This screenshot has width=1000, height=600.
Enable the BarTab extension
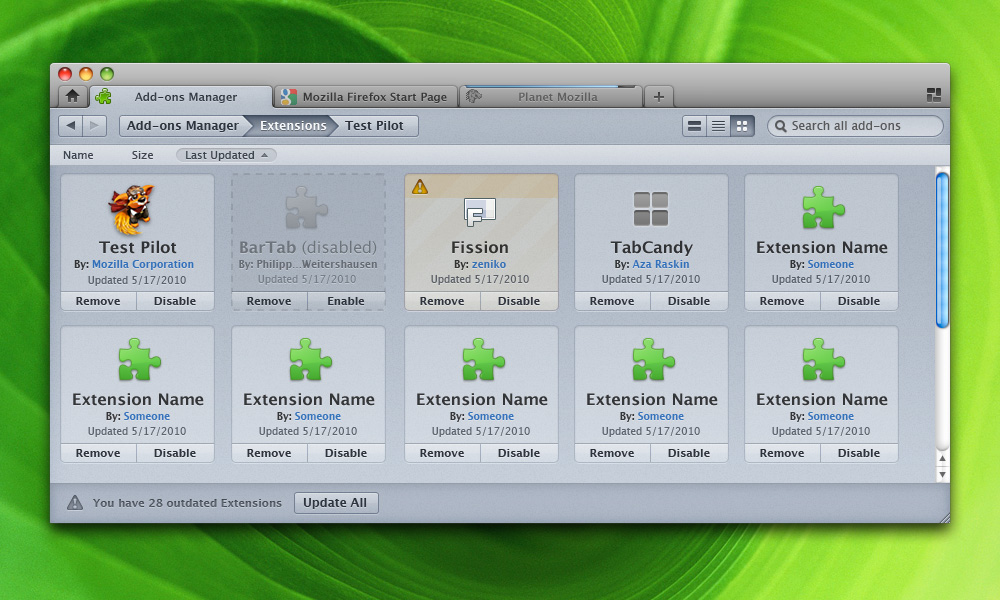346,301
